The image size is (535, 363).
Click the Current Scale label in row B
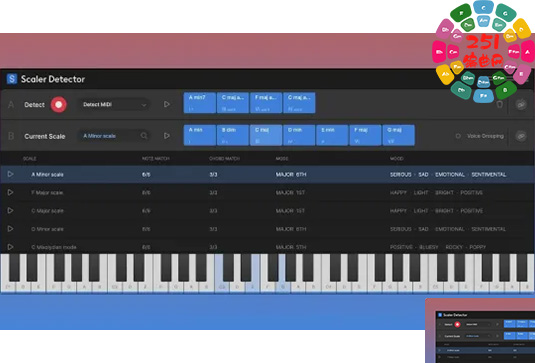[x=44, y=136]
